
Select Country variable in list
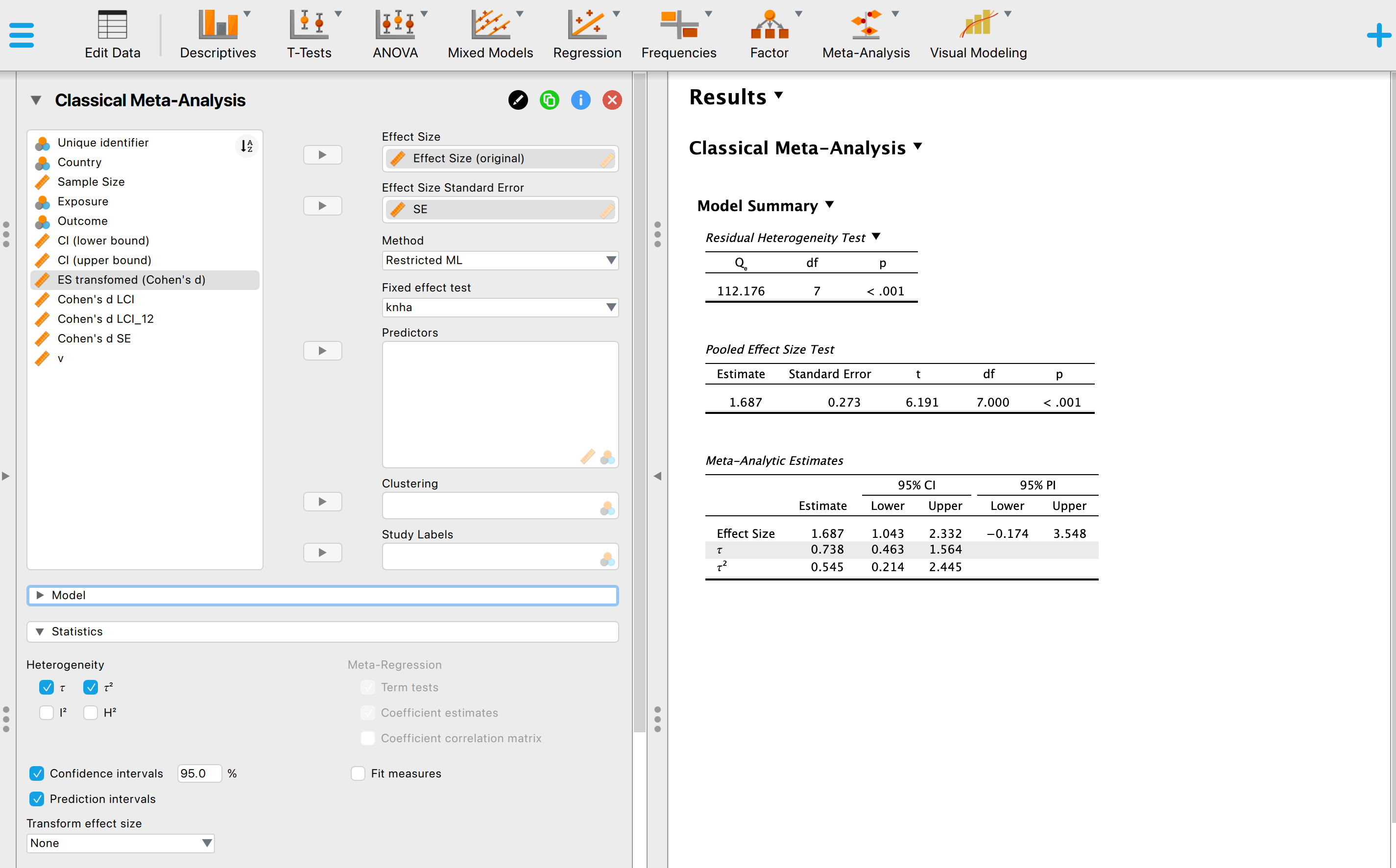[144, 163]
